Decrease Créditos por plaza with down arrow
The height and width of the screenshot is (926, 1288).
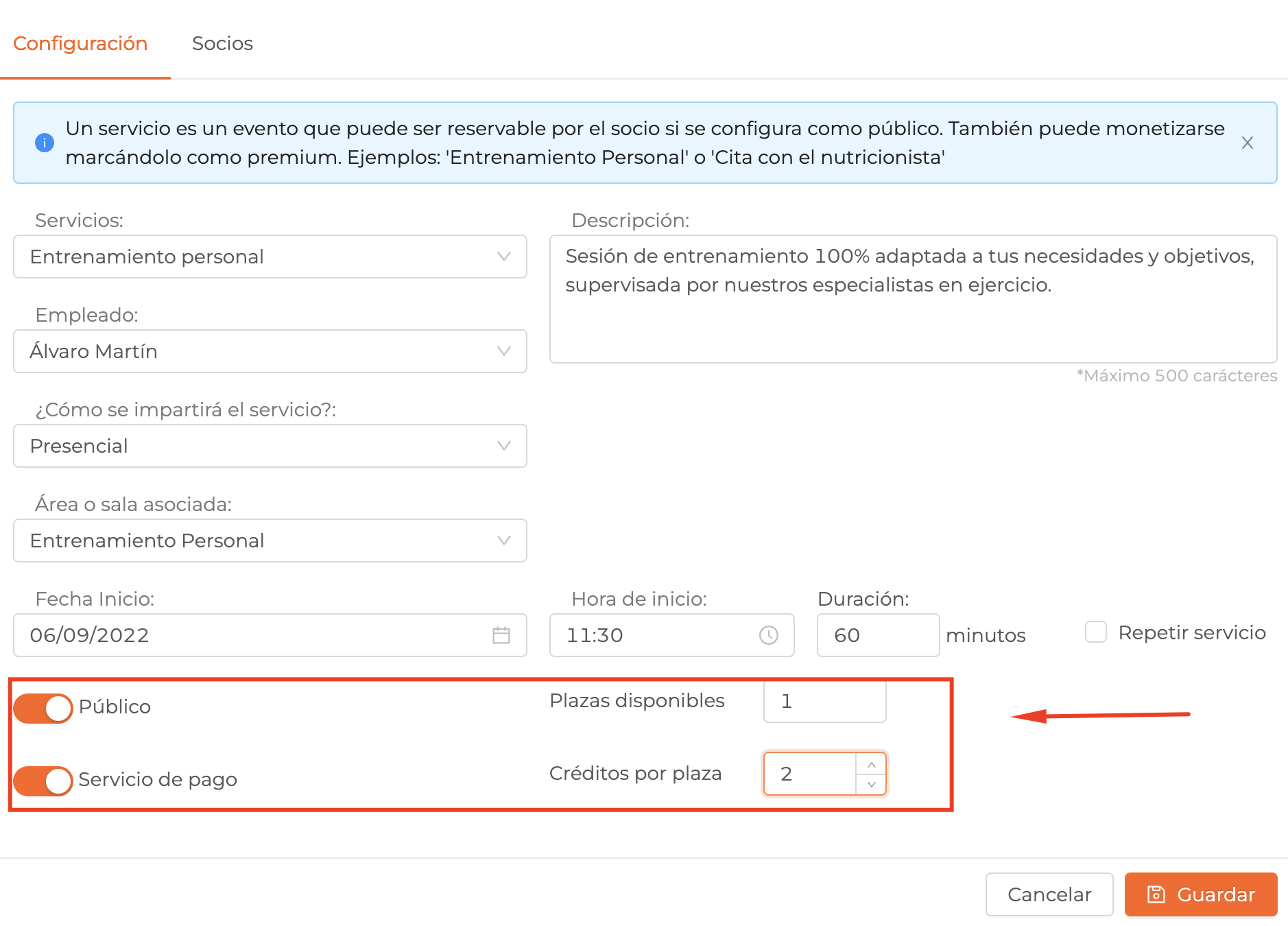(872, 784)
